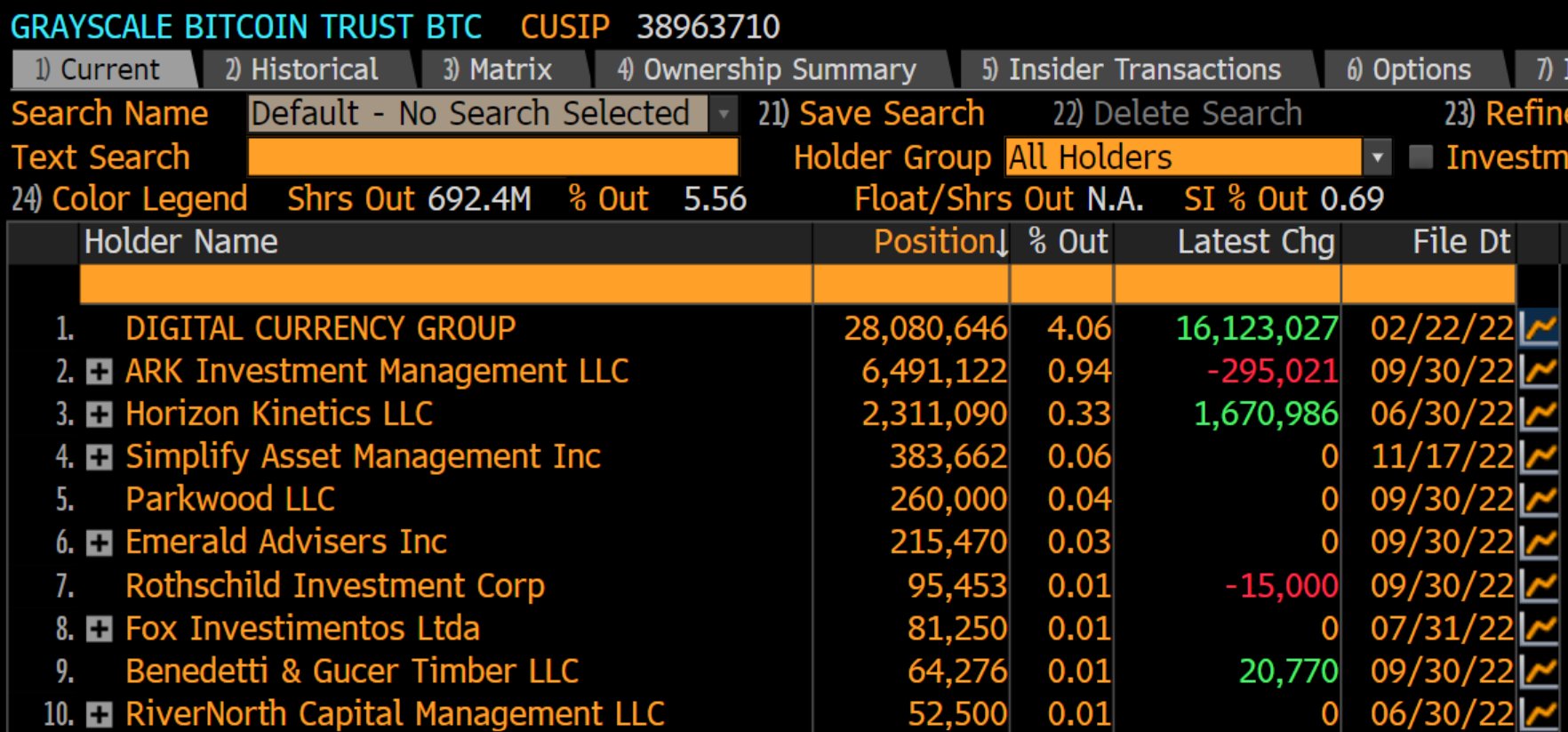This screenshot has height=732, width=1568.
Task: Open the chart icon for Benedetti & Gucer Timber
Action: [1540, 670]
